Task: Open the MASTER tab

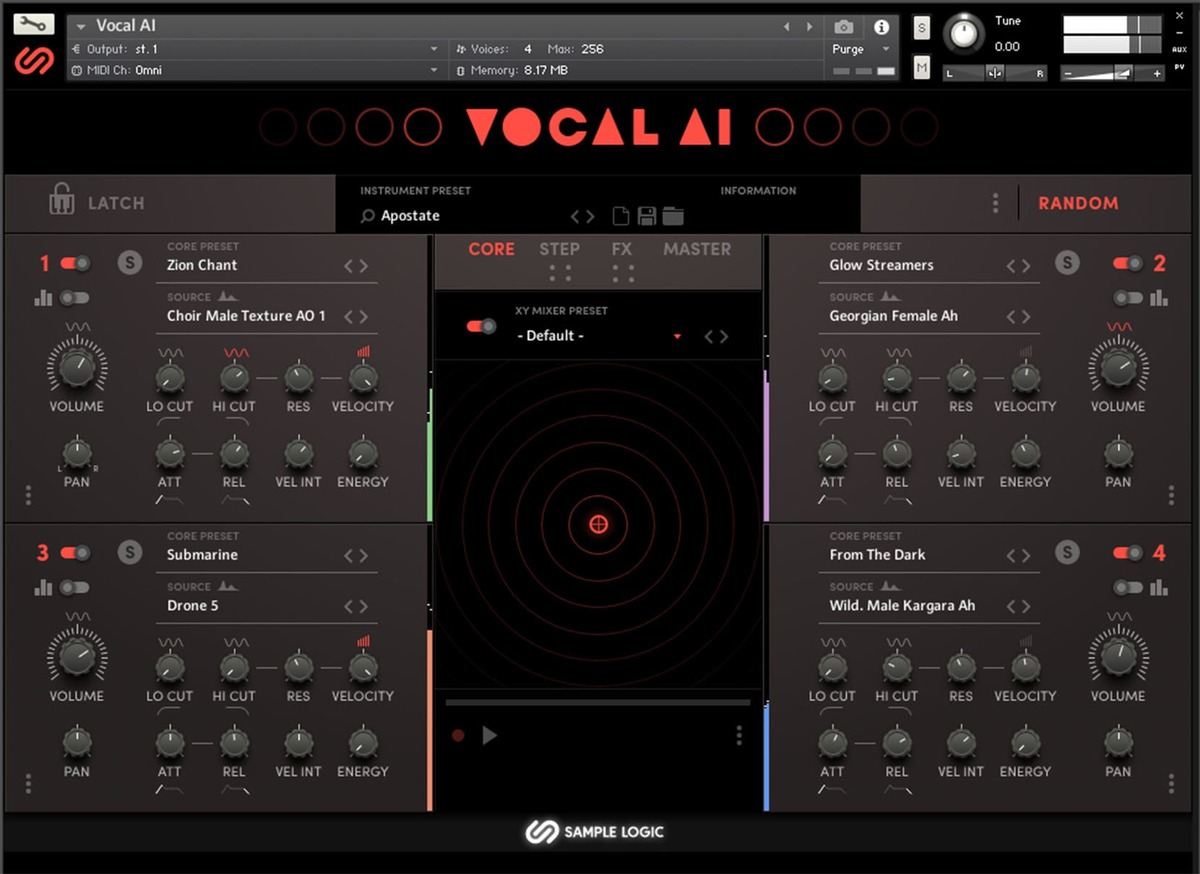Action: [697, 249]
